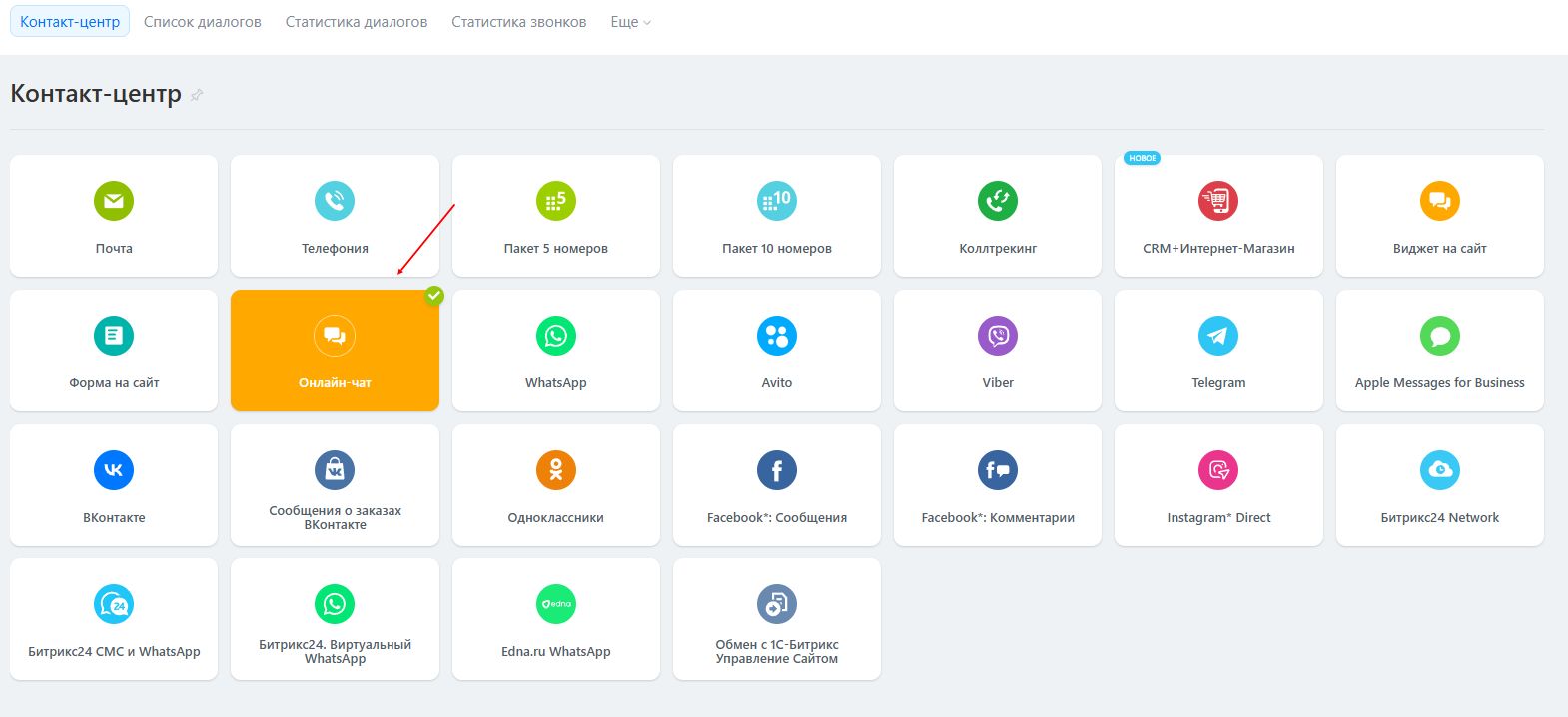This screenshot has height=717, width=1568.
Task: Click the Viber channel icon
Action: (997, 336)
